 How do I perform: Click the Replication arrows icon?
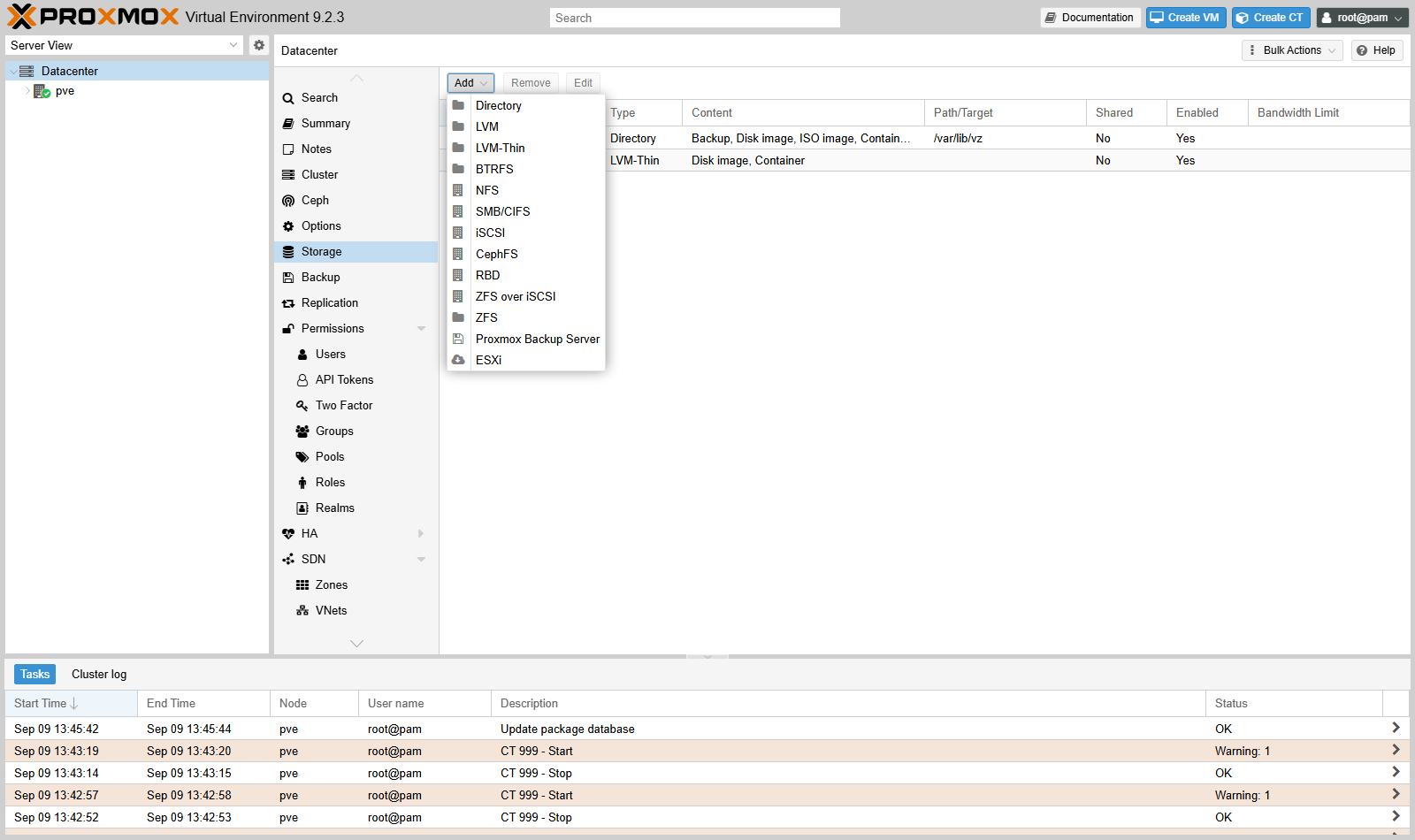pos(288,303)
